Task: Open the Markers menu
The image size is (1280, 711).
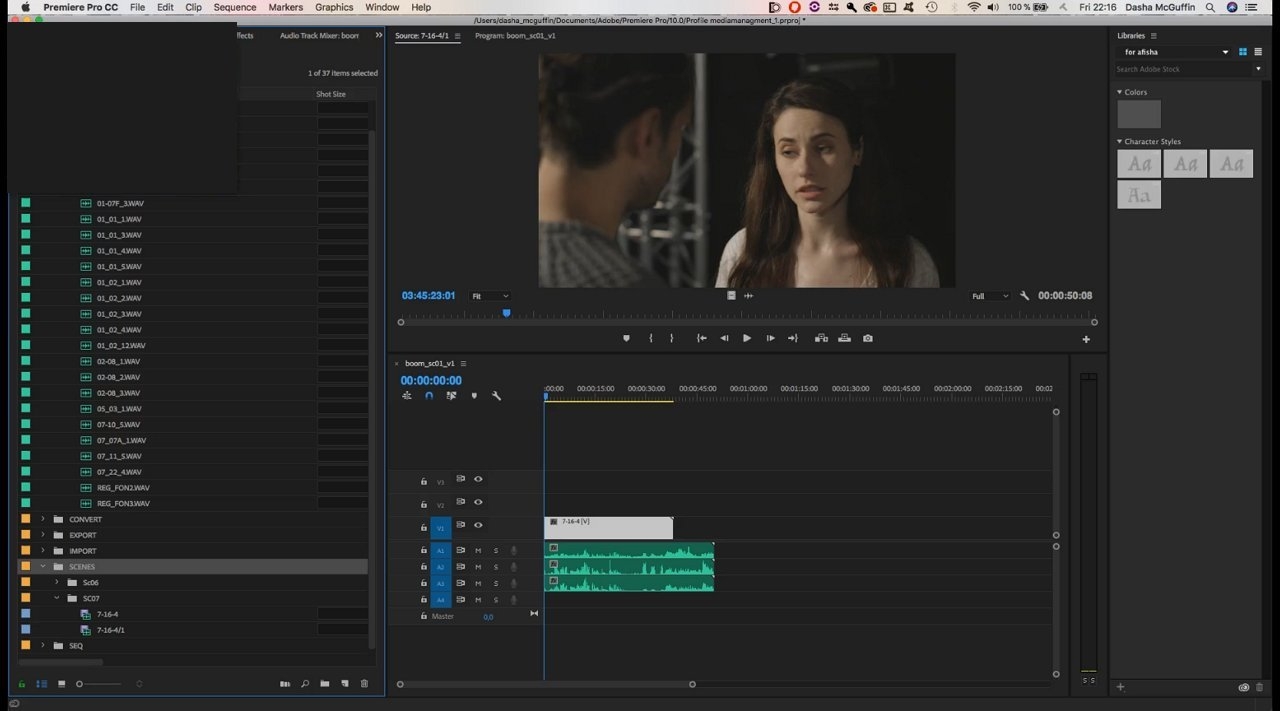Action: [286, 7]
